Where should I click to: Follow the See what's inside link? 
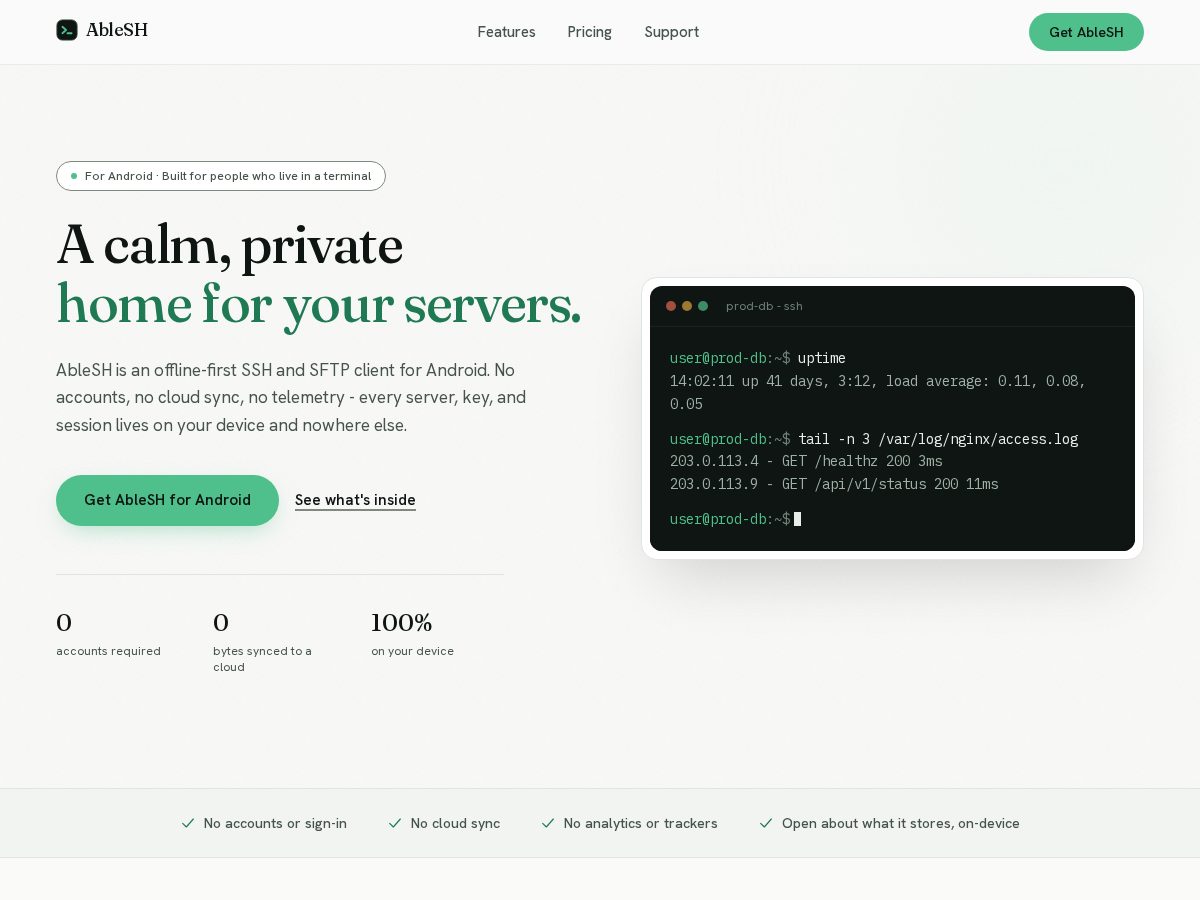point(355,500)
